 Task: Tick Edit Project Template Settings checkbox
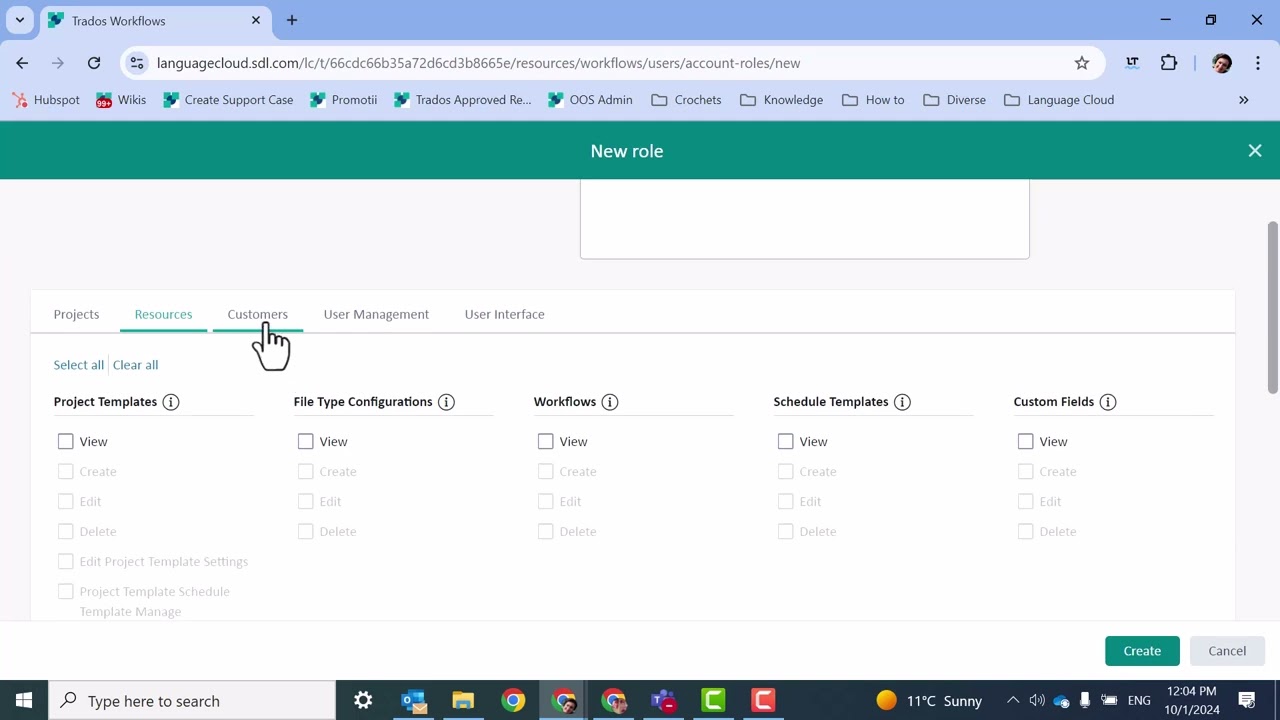point(66,561)
